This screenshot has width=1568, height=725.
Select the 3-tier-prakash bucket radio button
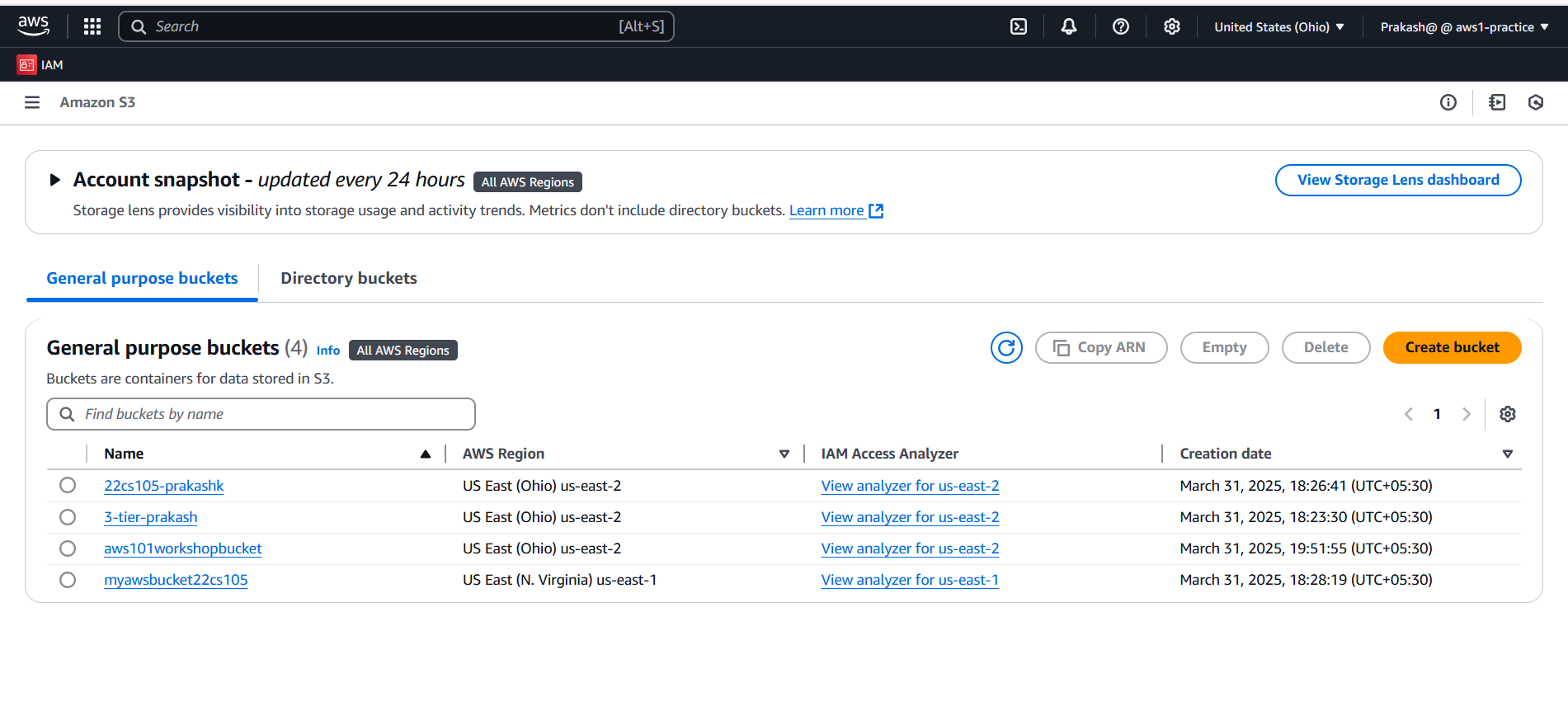68,516
